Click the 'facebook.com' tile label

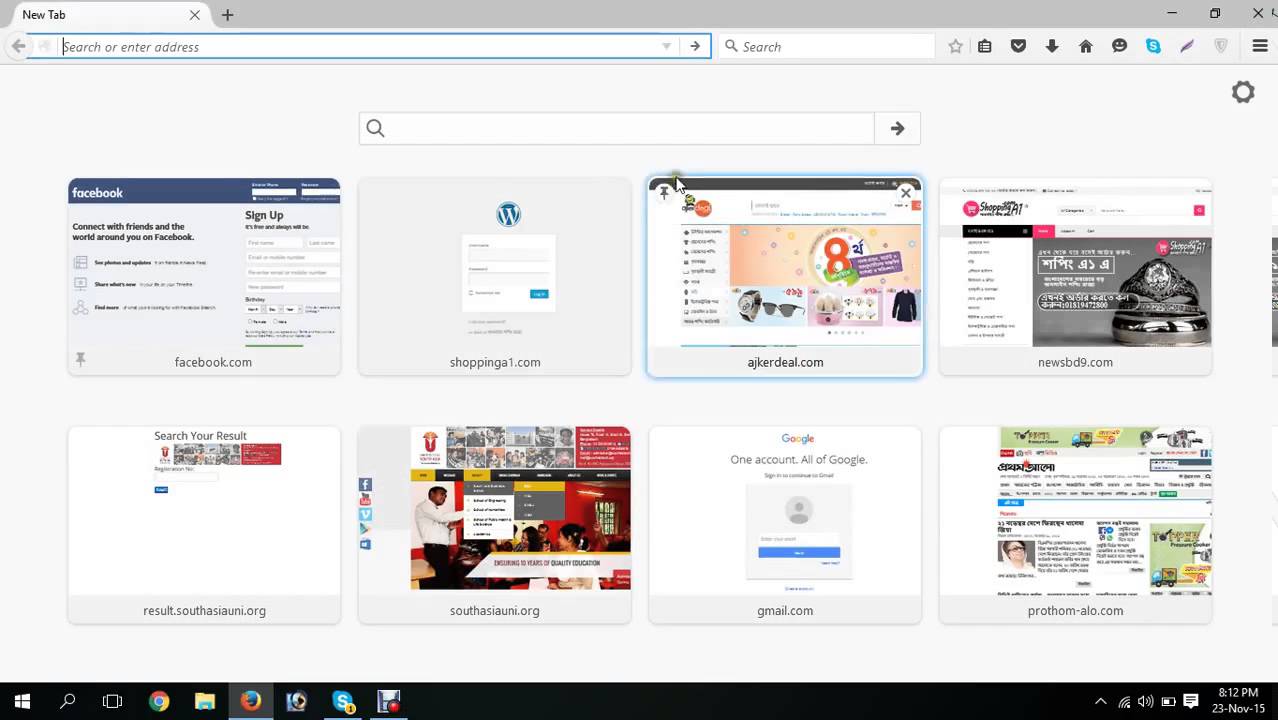[213, 362]
